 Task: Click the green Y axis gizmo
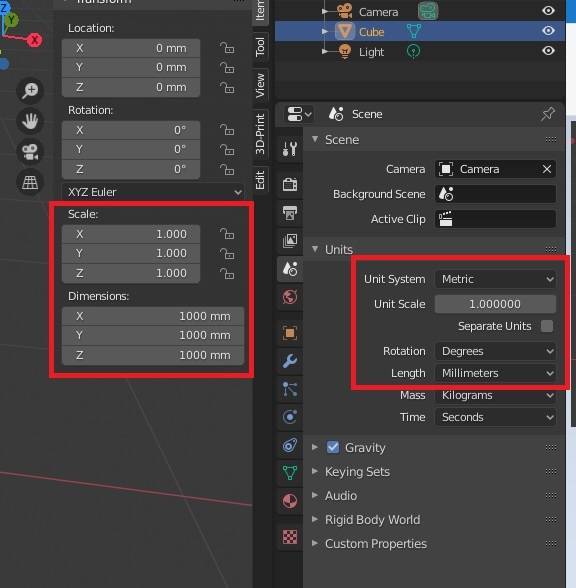point(12,20)
